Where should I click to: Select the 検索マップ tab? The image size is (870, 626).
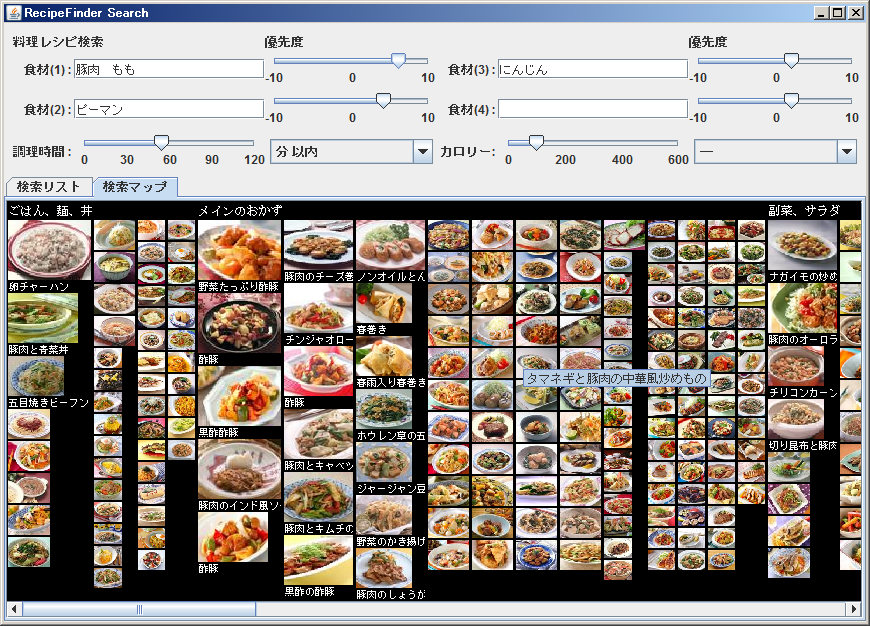coord(135,187)
